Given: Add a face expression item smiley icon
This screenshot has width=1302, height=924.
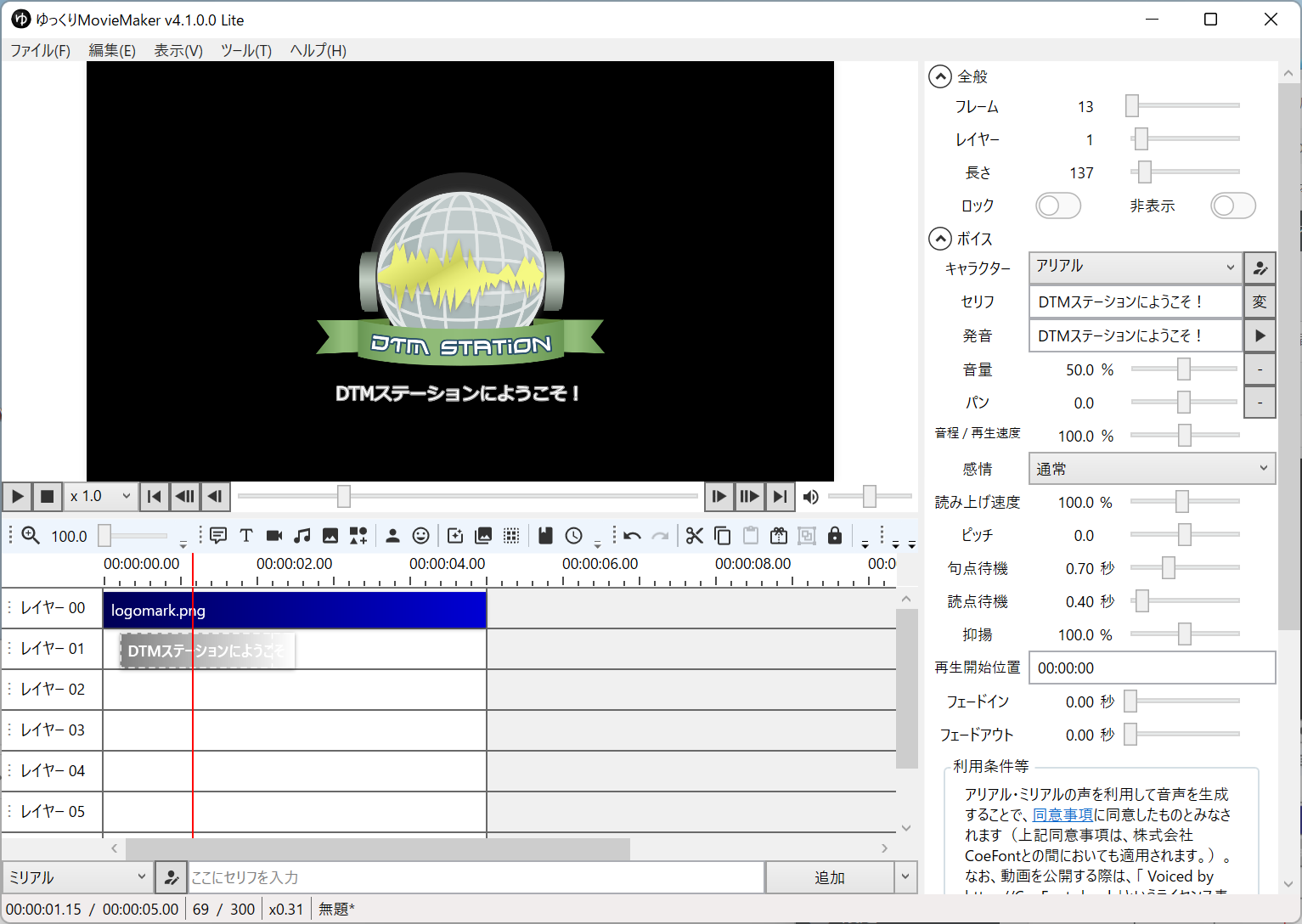Looking at the screenshot, I should [420, 535].
